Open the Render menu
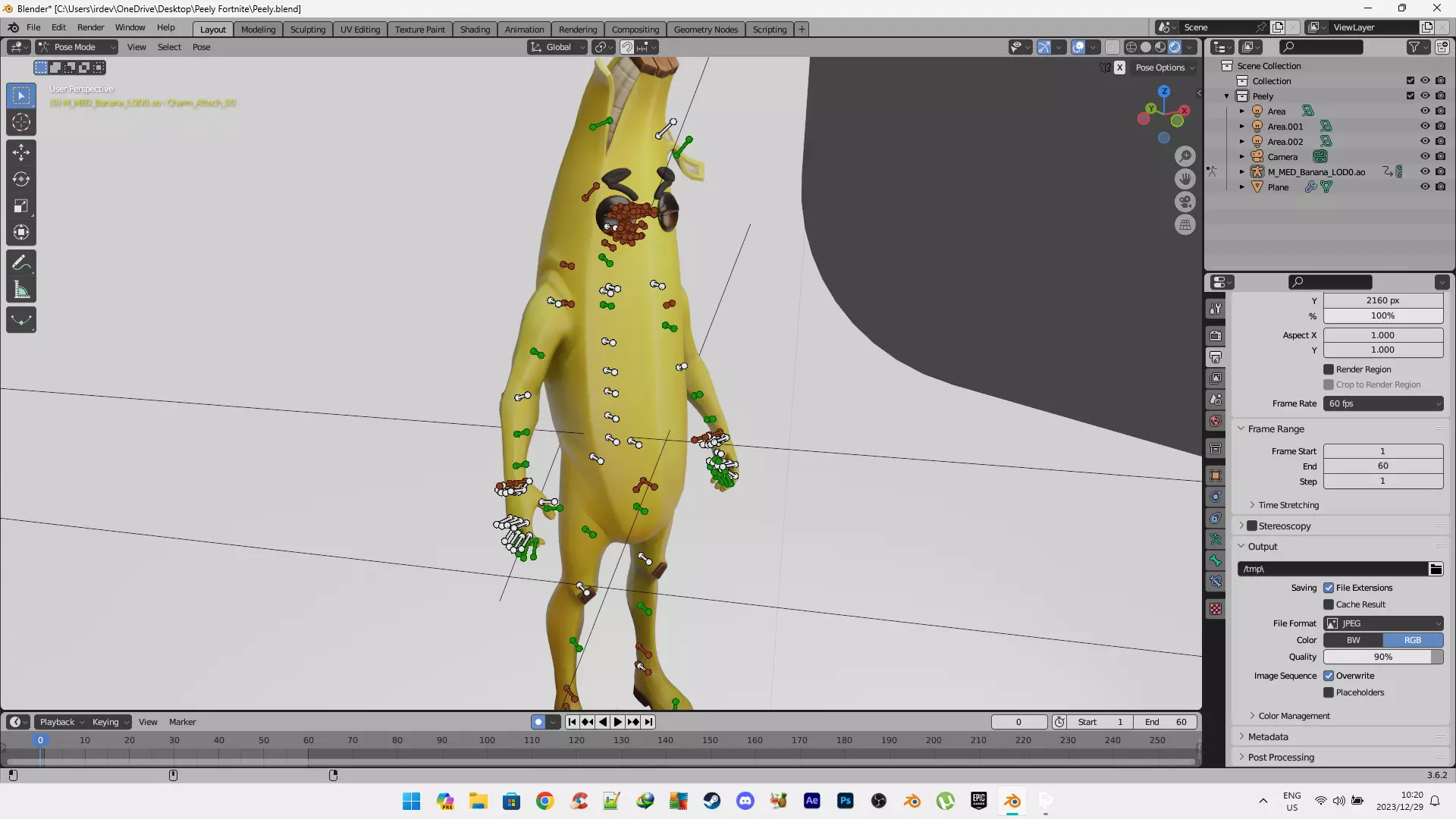The height and width of the screenshot is (819, 1456). coord(90,27)
